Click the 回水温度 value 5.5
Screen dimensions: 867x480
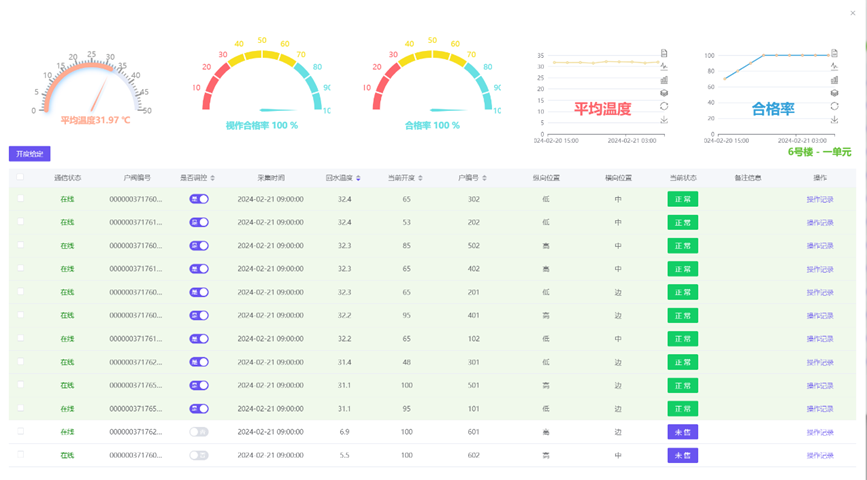344,455
